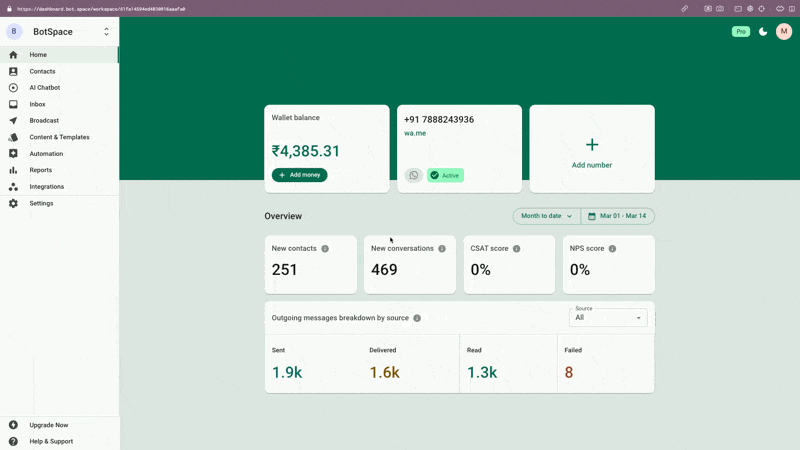This screenshot has width=800, height=450.
Task: Click the WhatsApp icon on number card
Action: [x=414, y=175]
